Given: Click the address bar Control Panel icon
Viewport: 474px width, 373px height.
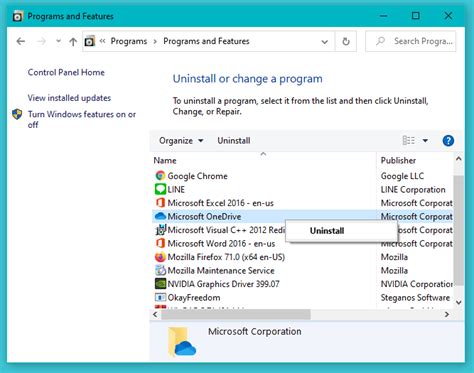Looking at the screenshot, I should [x=90, y=41].
